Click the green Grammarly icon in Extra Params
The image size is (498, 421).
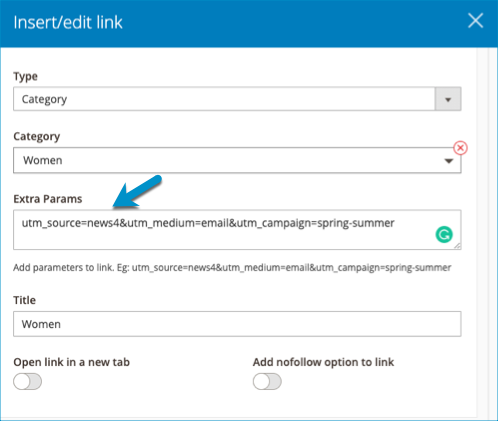444,235
